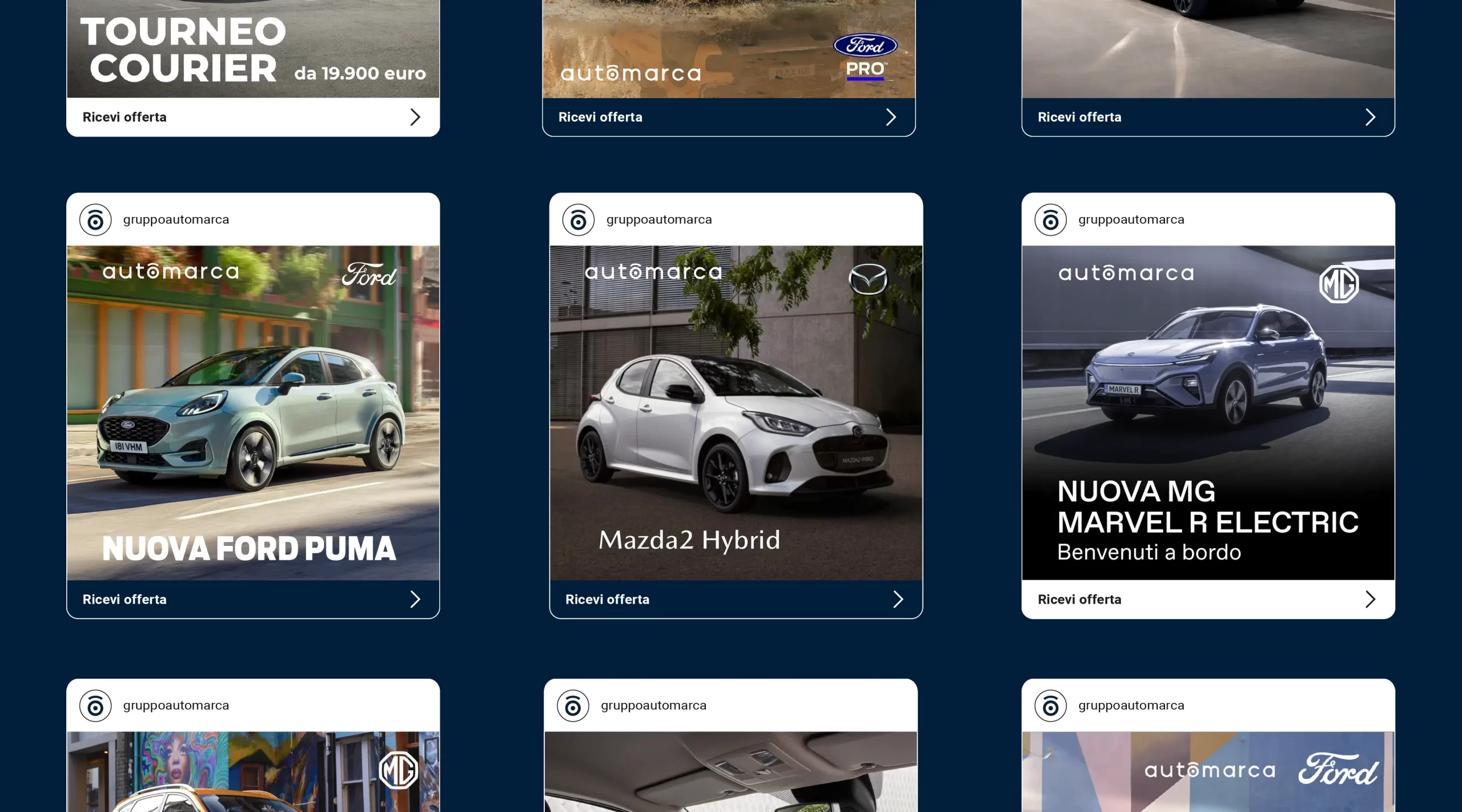Click the 'da 19.900 euro' price text
The height and width of the screenshot is (812, 1462).
tap(360, 73)
